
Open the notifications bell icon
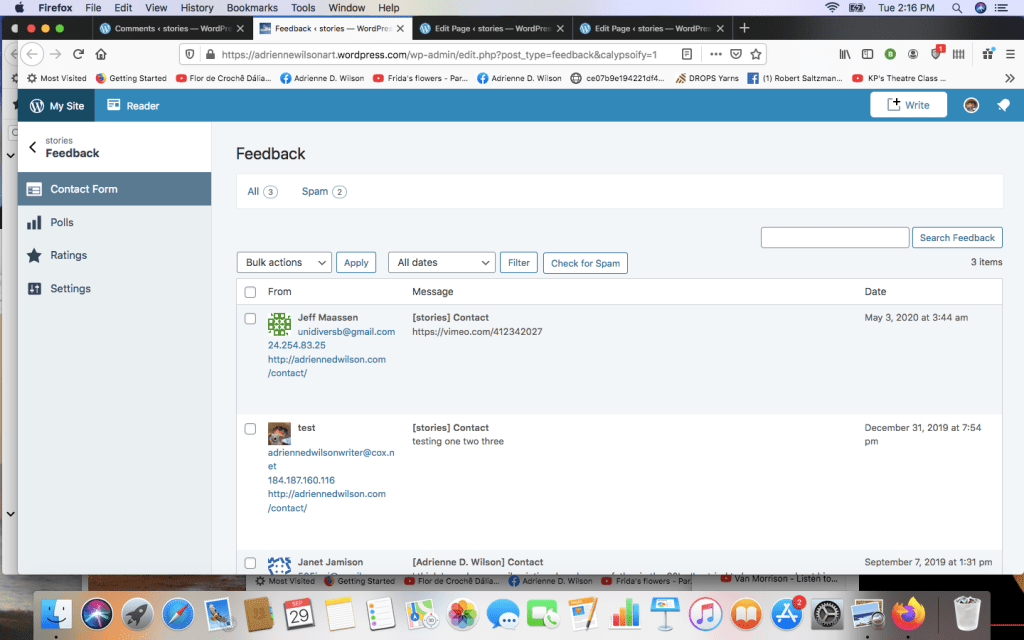(1003, 105)
